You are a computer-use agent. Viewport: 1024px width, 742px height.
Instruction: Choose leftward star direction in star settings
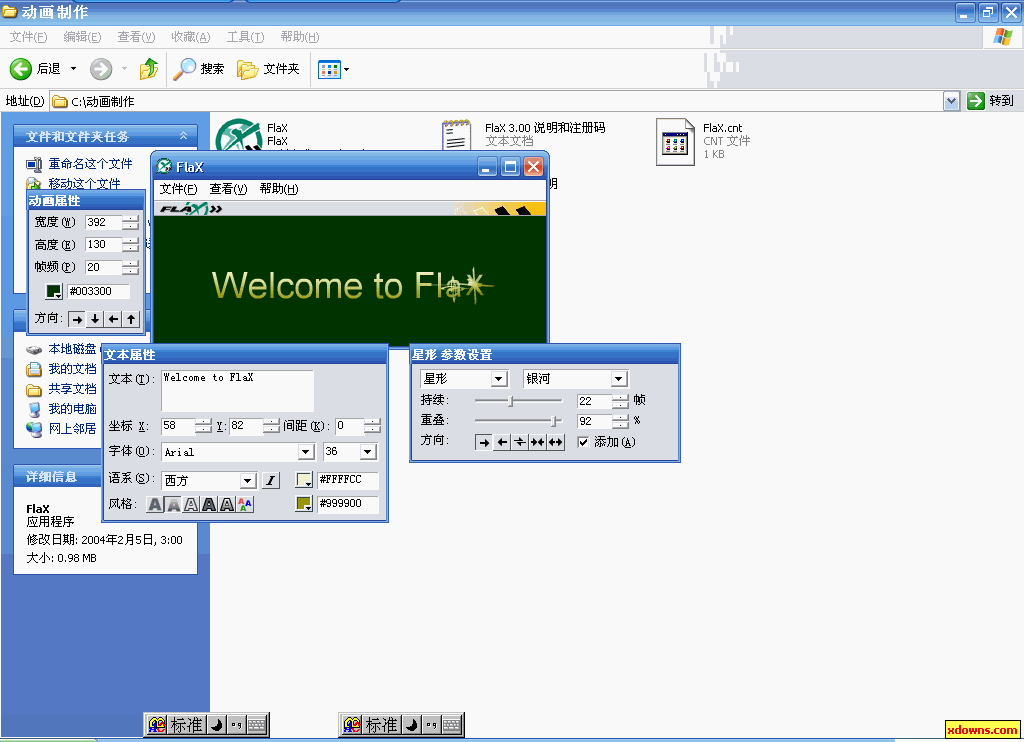502,442
